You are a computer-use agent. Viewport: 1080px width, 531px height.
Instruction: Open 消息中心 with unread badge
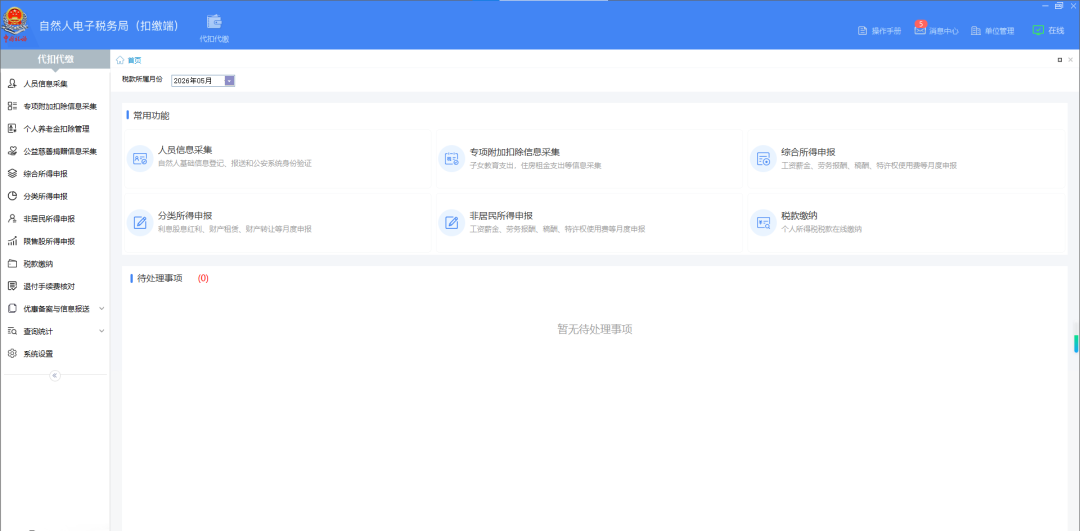936,31
